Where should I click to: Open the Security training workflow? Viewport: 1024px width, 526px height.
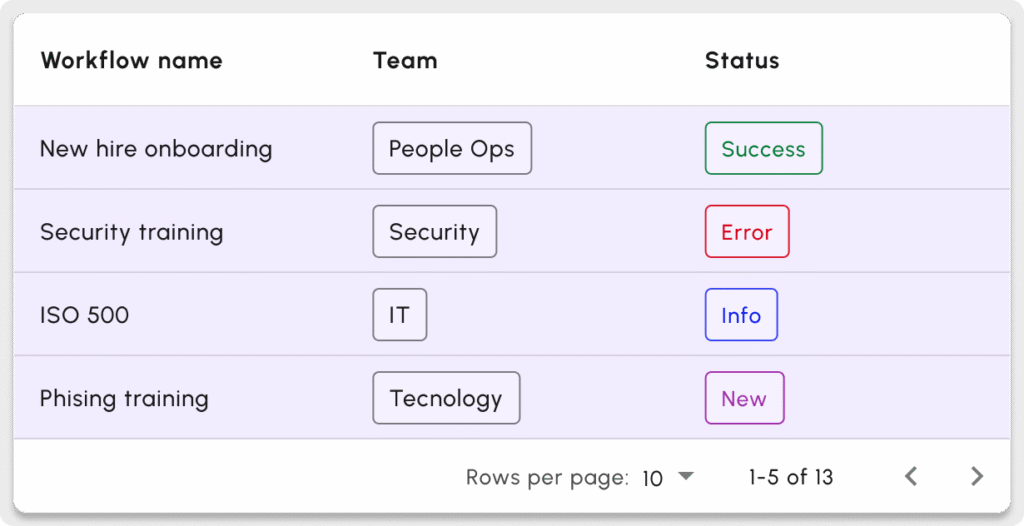point(131,232)
